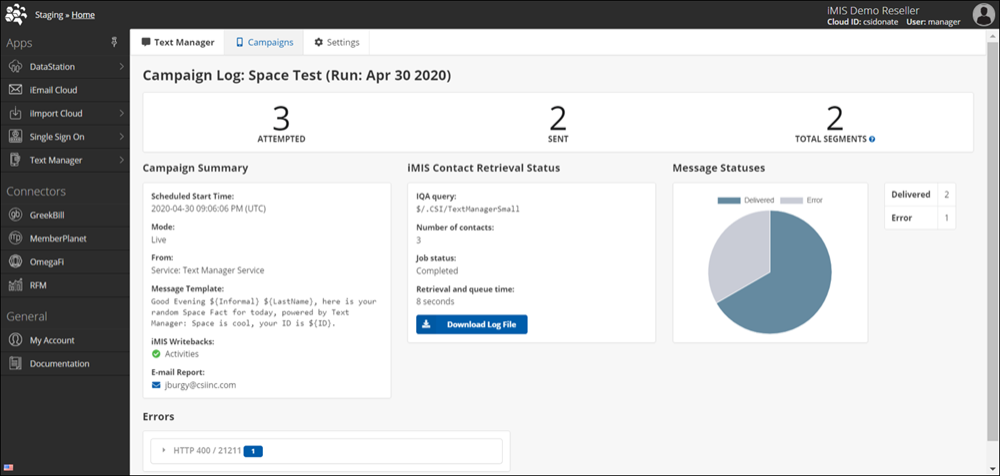Toggle the Error legend in pie chart
1000x476 pixels.
800,200
